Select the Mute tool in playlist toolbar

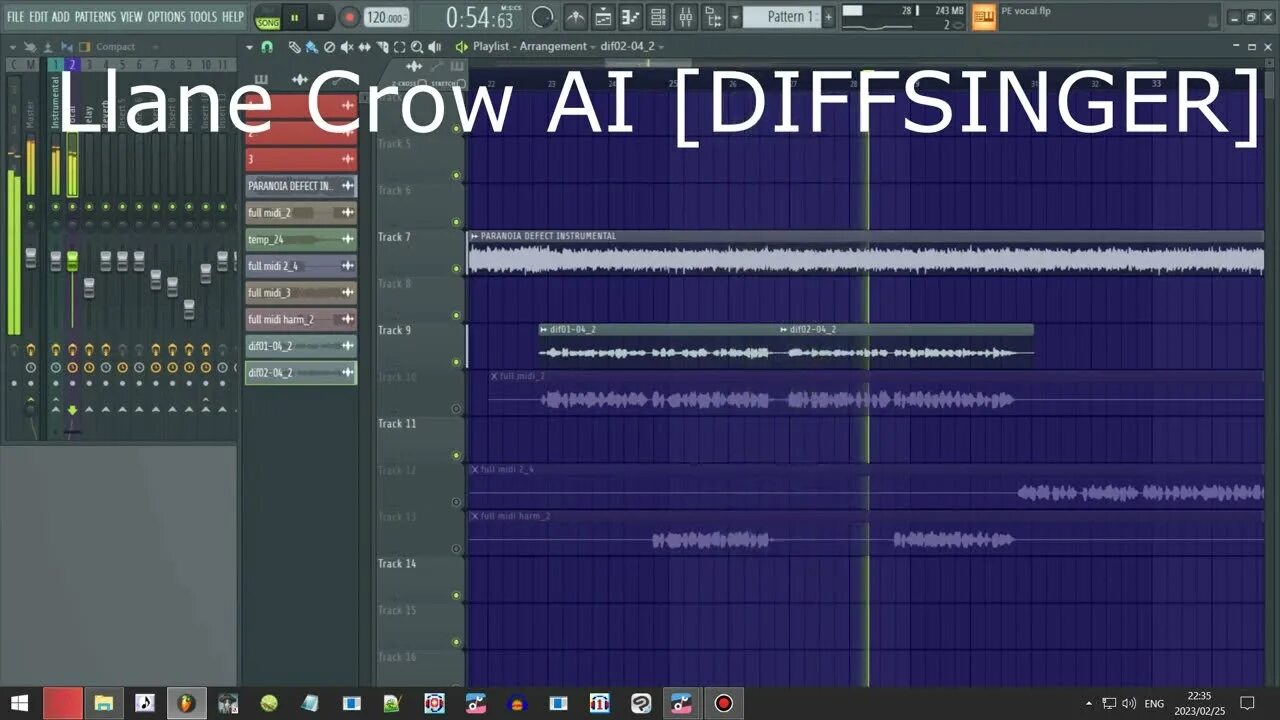pyautogui.click(x=347, y=47)
